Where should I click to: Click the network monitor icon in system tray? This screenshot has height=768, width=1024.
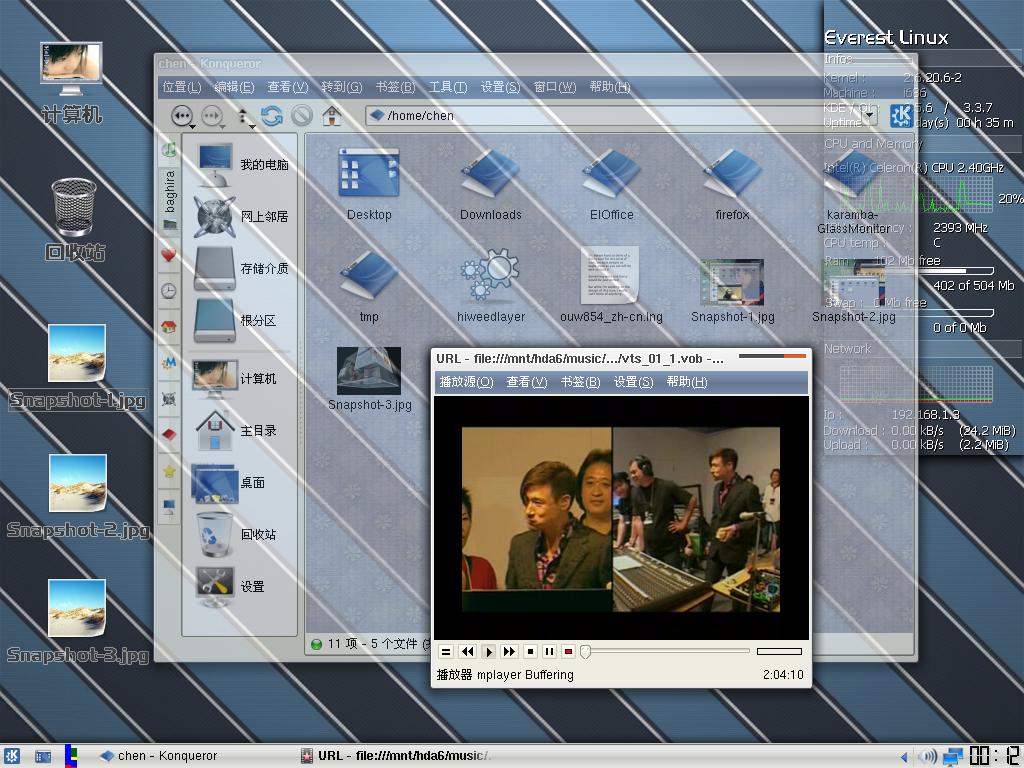pos(953,756)
